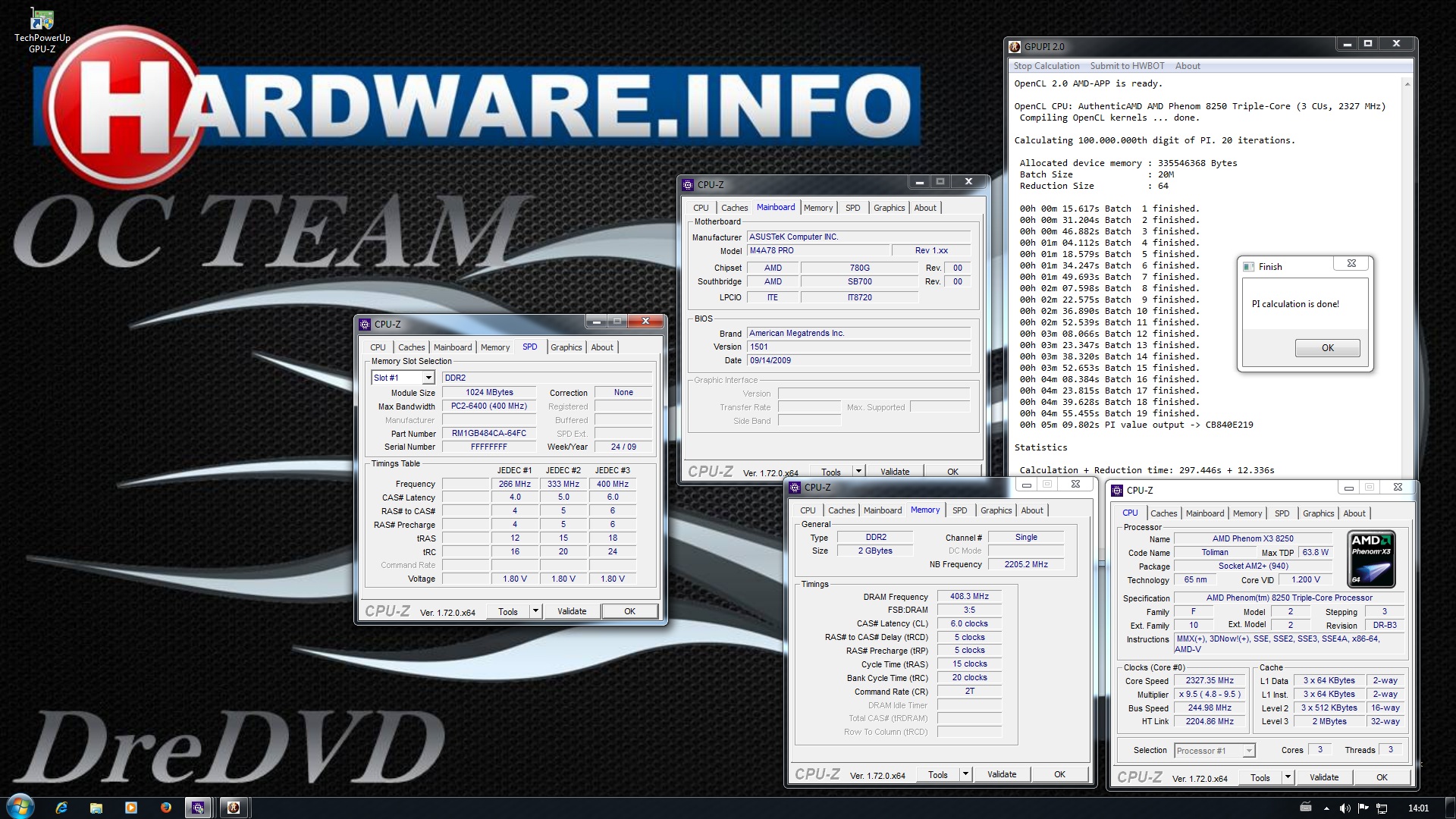Click the GPUPI 2.0 title bar icon
The height and width of the screenshot is (819, 1456).
(x=1015, y=46)
